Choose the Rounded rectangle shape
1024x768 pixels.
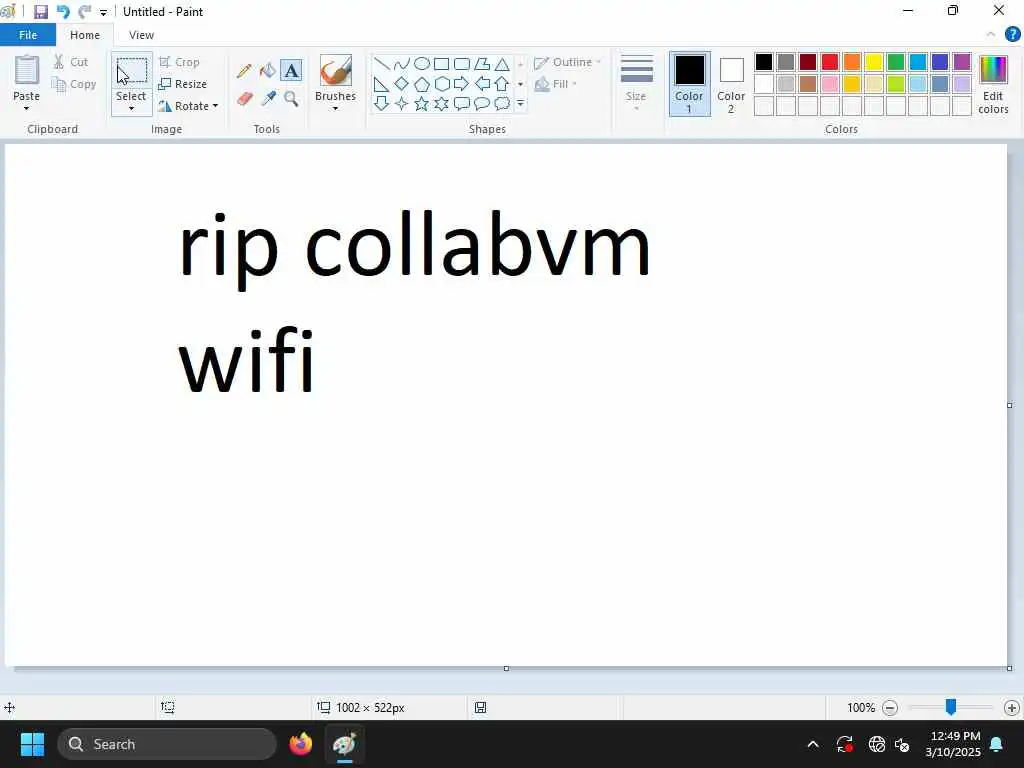(x=462, y=63)
